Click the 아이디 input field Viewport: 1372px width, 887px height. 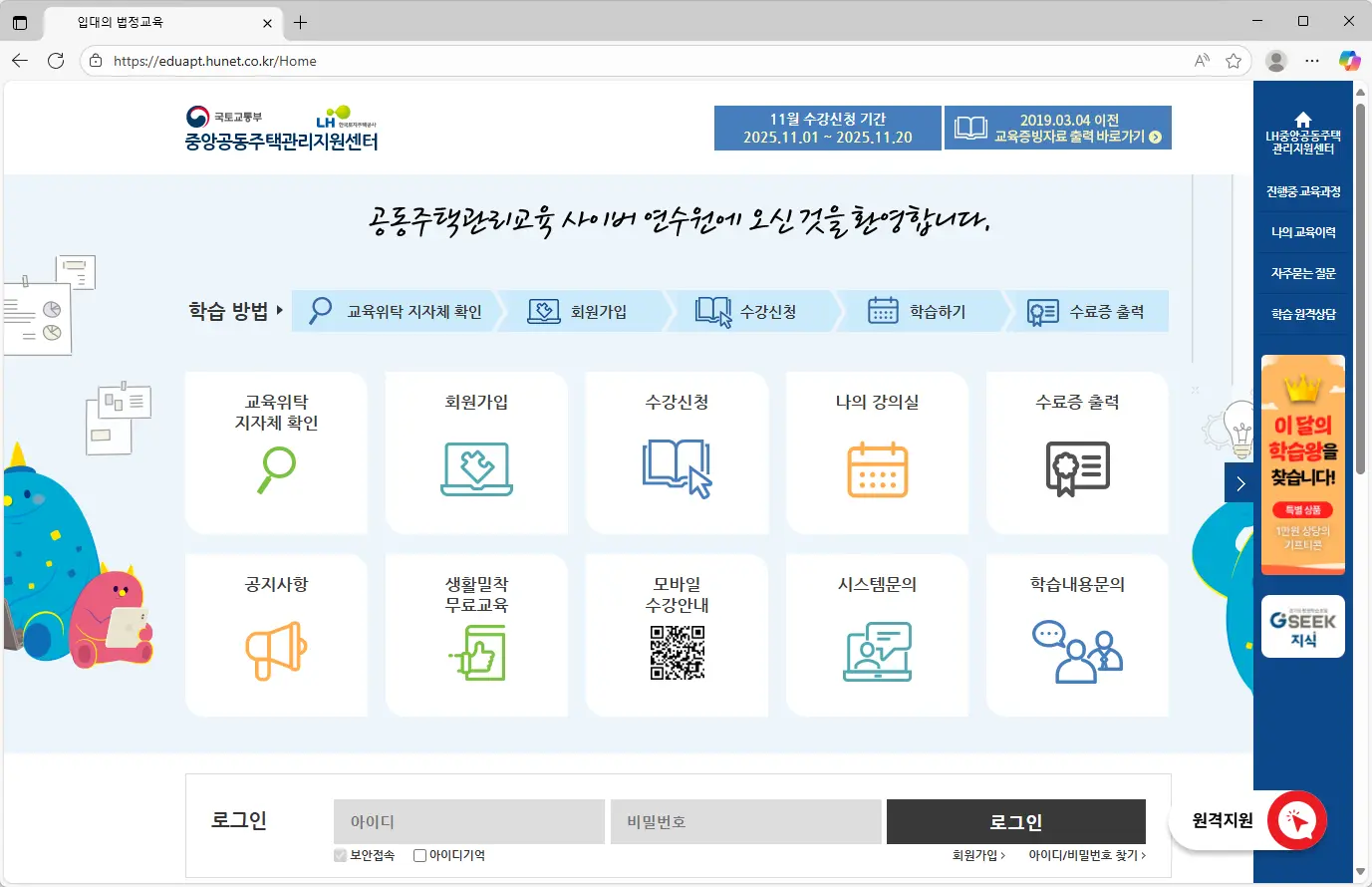click(468, 821)
